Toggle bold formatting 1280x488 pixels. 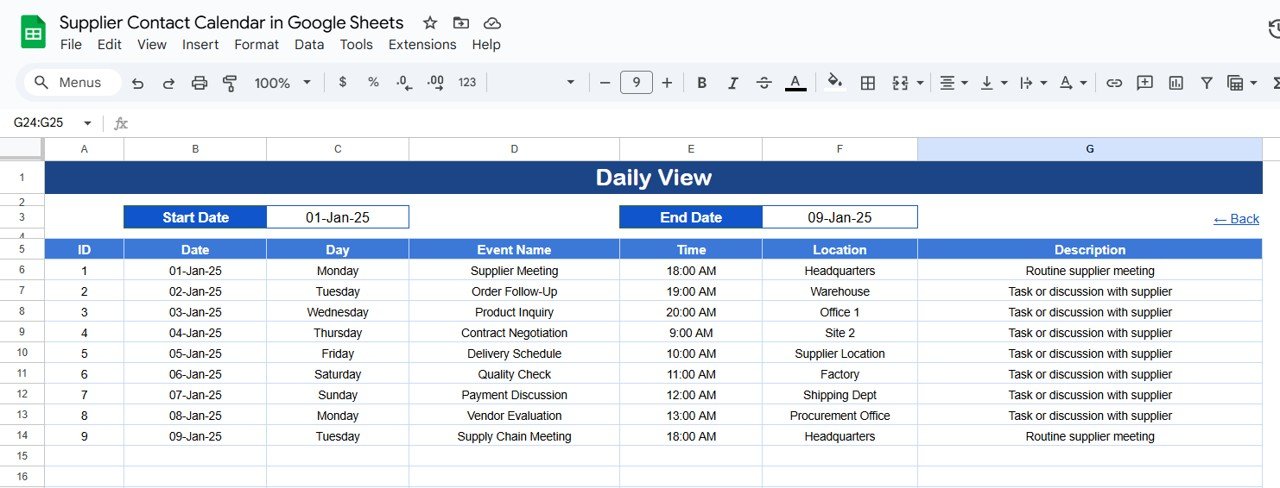pyautogui.click(x=702, y=83)
